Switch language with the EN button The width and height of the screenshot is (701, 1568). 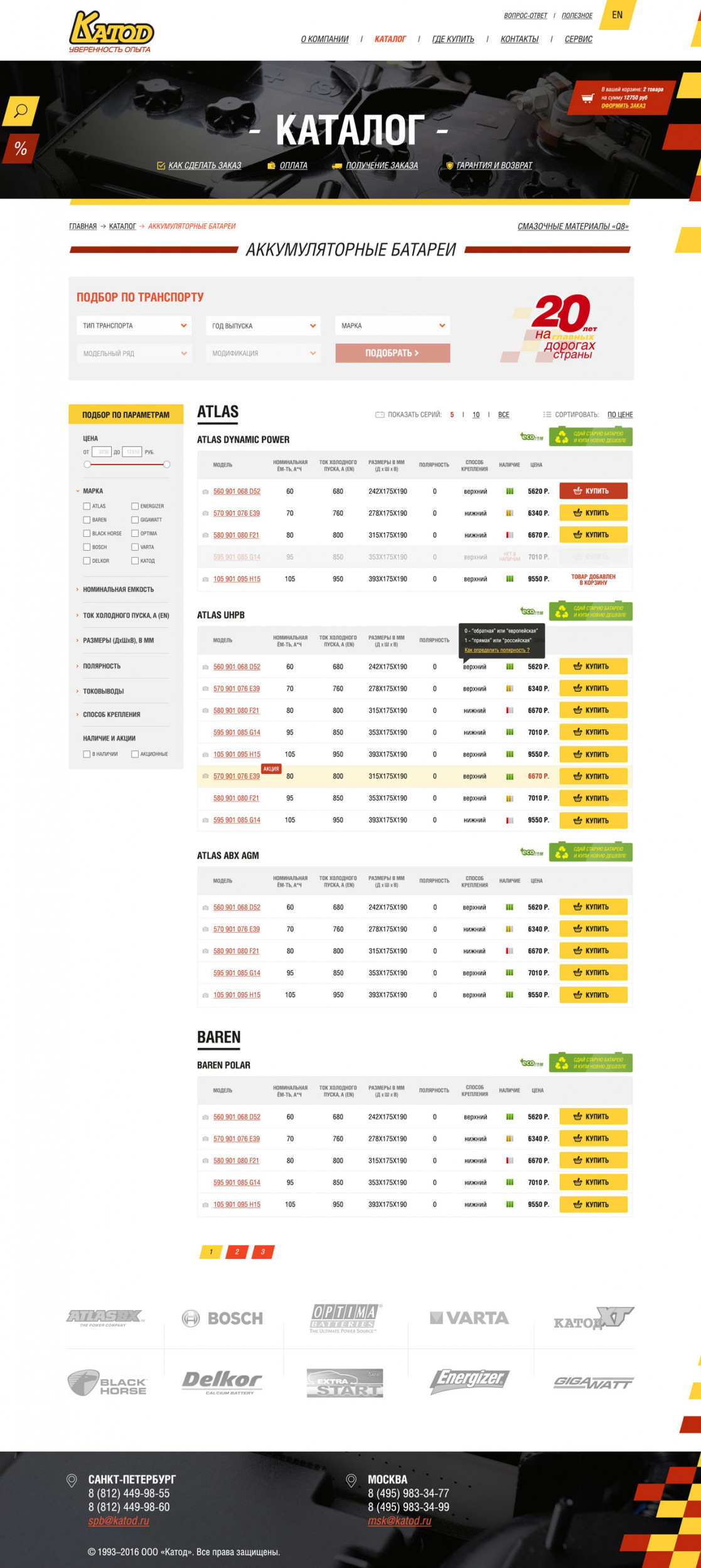click(618, 15)
